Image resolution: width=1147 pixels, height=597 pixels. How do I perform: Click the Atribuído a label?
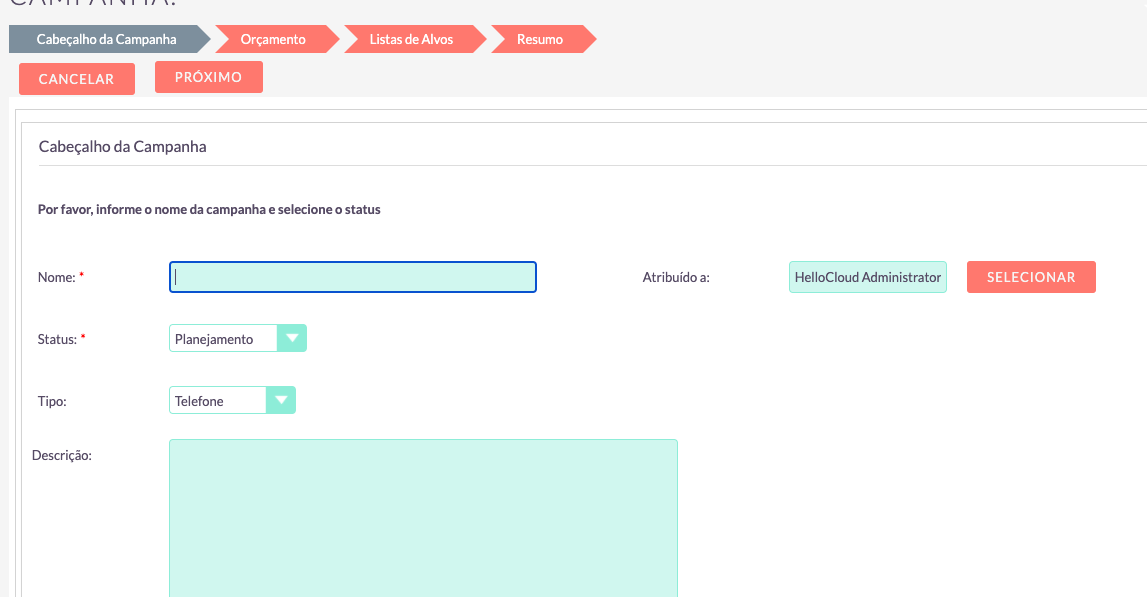pos(676,277)
